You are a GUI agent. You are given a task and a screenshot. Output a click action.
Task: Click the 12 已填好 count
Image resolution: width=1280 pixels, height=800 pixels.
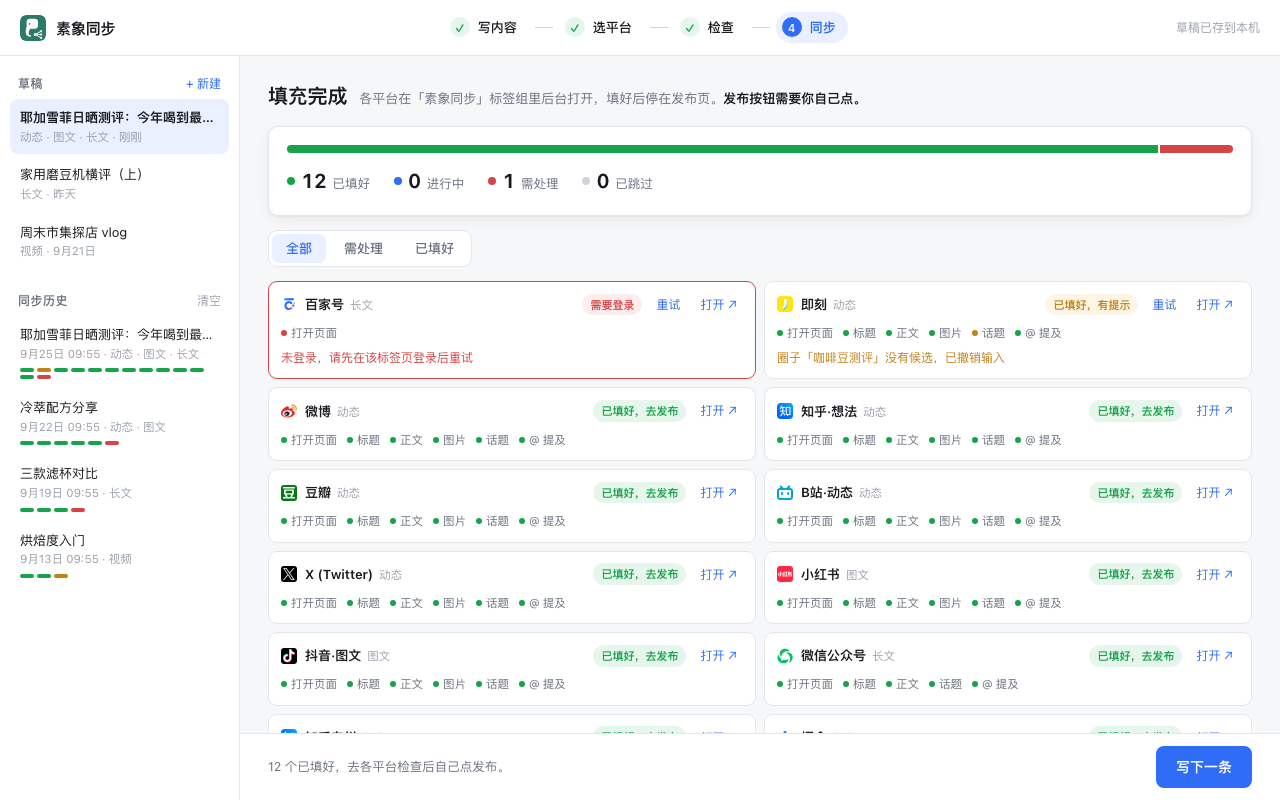tap(329, 182)
